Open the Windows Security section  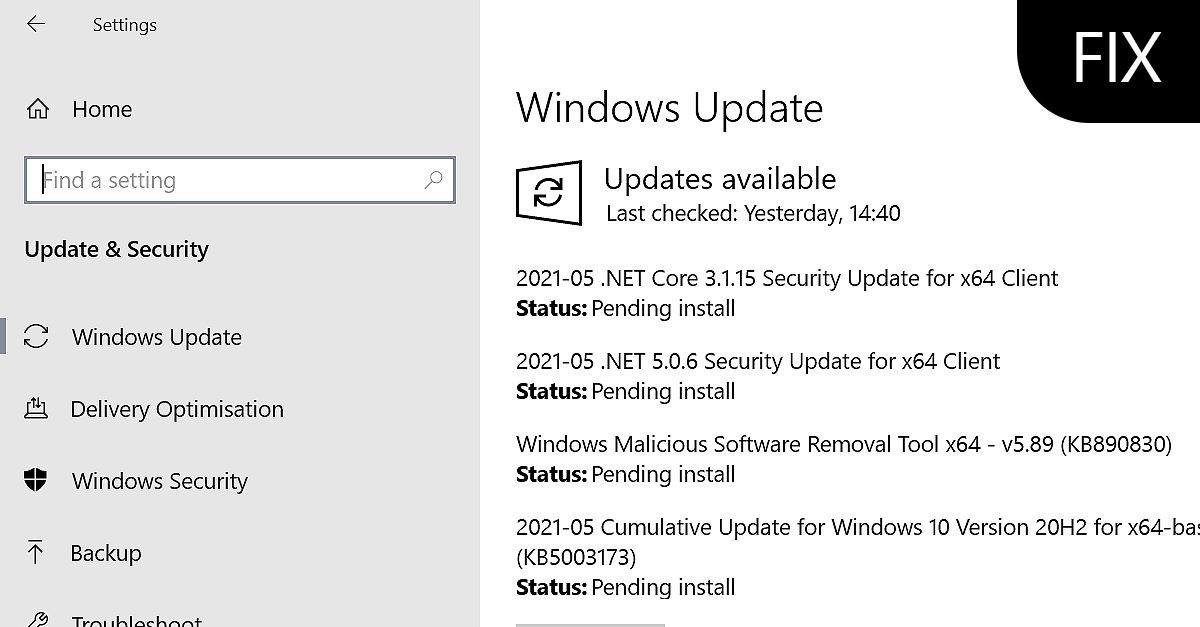159,481
